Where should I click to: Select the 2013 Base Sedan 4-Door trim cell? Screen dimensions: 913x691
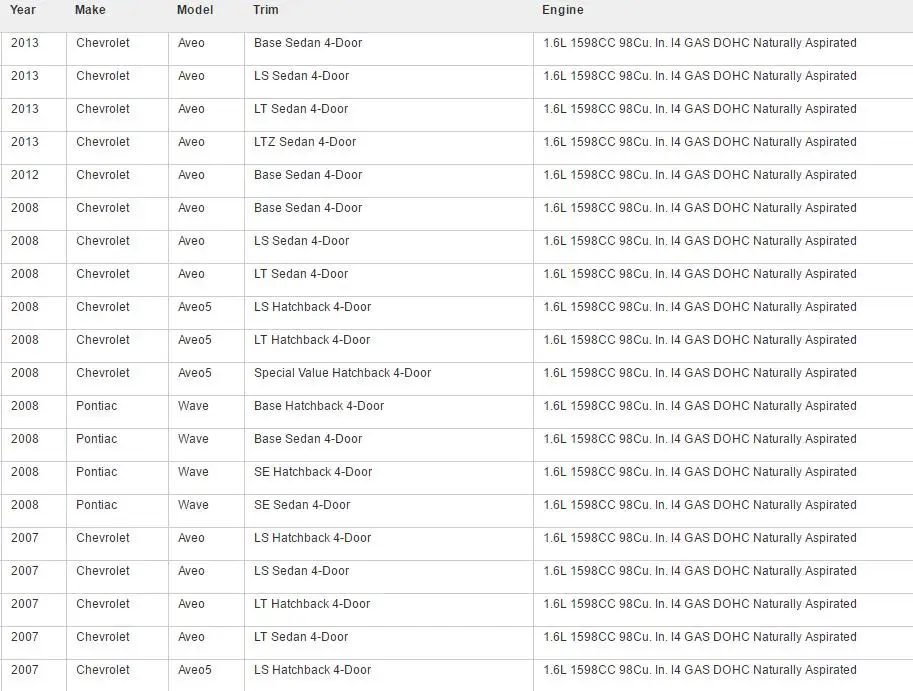[x=307, y=43]
